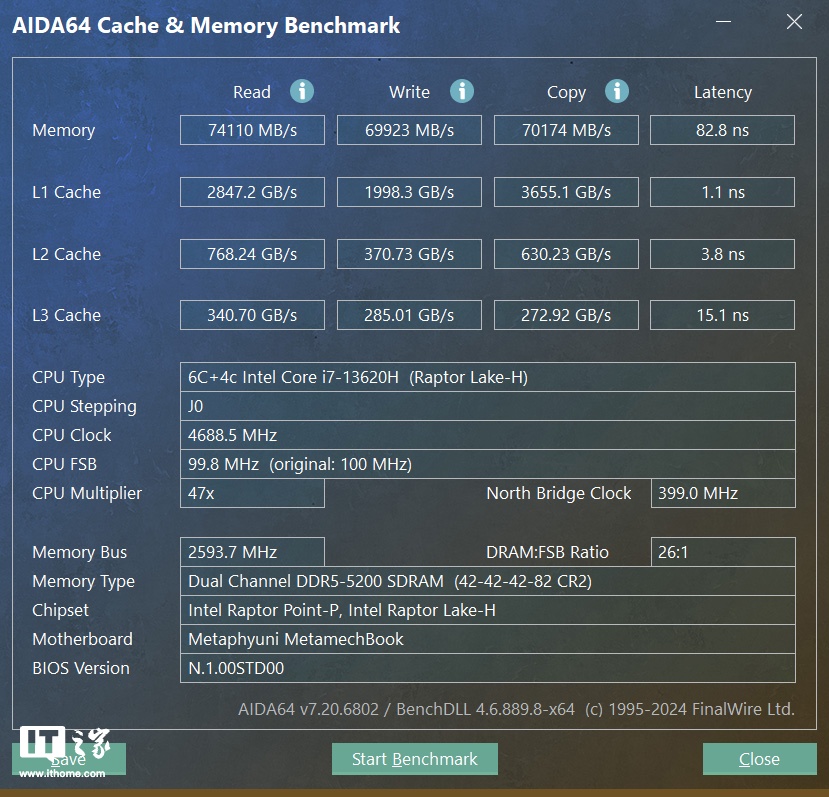Select the Memory Type DDR5-5200 field
Image resolution: width=829 pixels, height=797 pixels.
pos(487,581)
